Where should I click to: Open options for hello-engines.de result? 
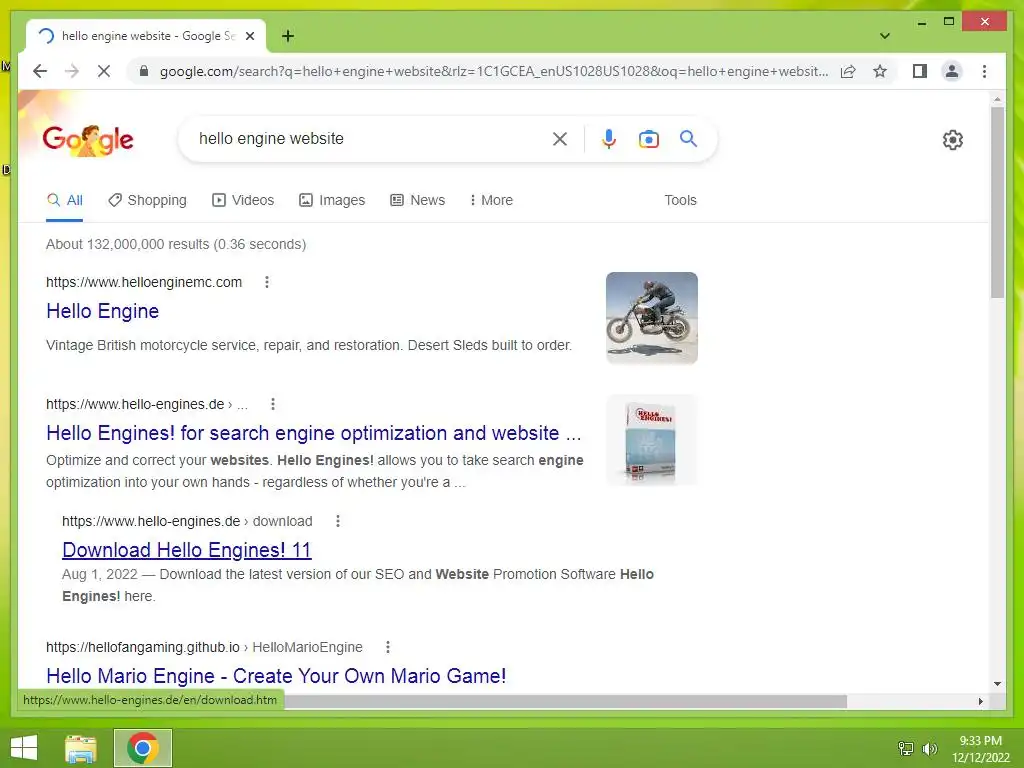tap(273, 404)
